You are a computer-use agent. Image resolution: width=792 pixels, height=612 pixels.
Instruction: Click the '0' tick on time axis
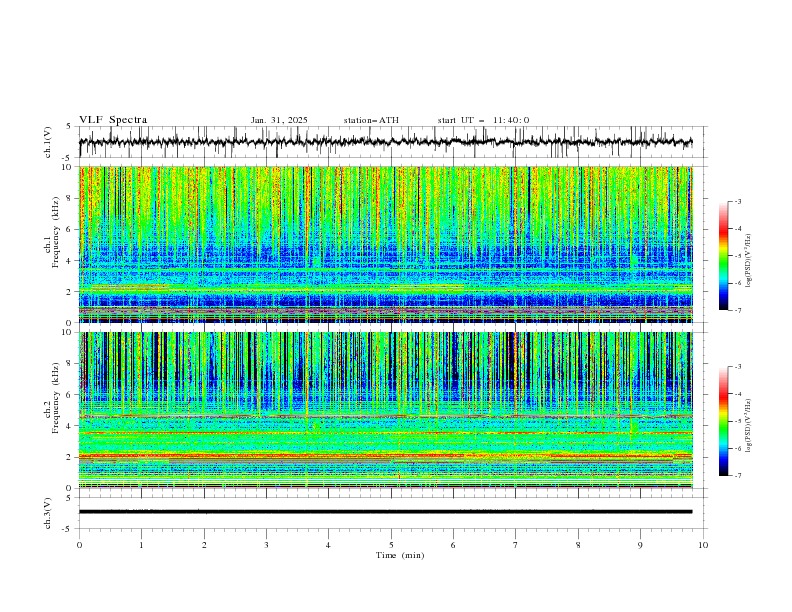point(79,545)
